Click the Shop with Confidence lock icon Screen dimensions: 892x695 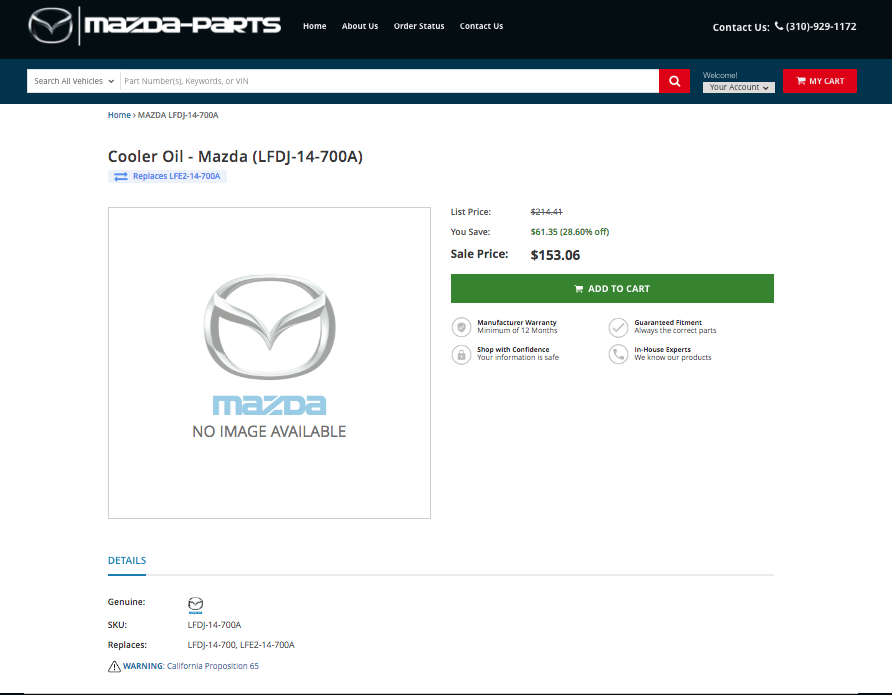point(461,354)
